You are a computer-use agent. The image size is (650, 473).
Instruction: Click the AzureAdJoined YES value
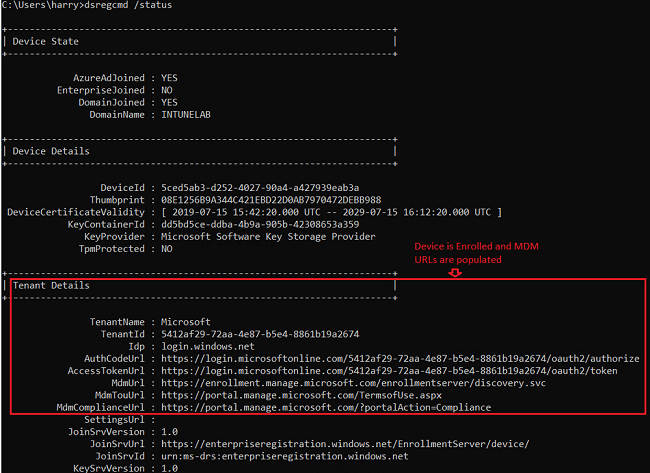tap(169, 78)
